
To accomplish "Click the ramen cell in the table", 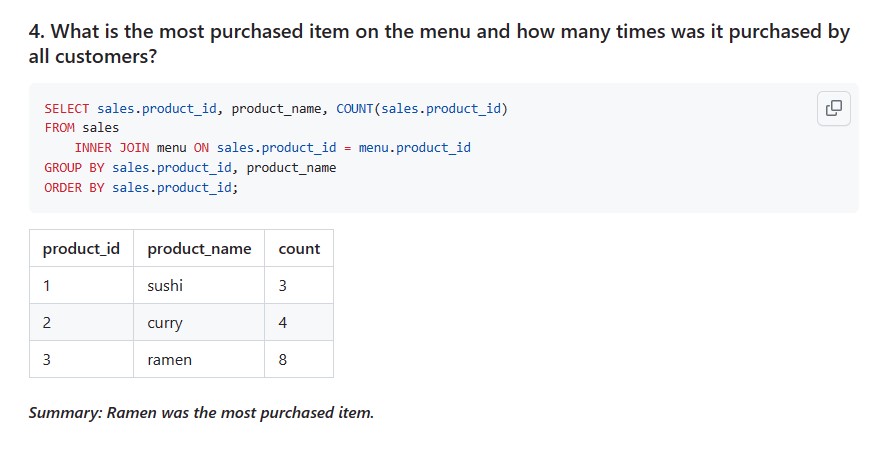I will pyautogui.click(x=199, y=359).
